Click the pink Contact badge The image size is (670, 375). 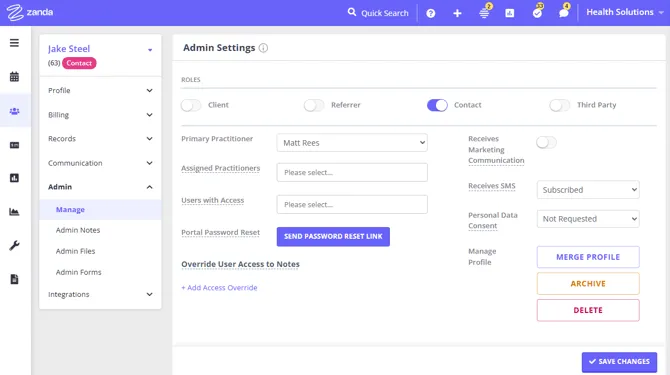(79, 63)
